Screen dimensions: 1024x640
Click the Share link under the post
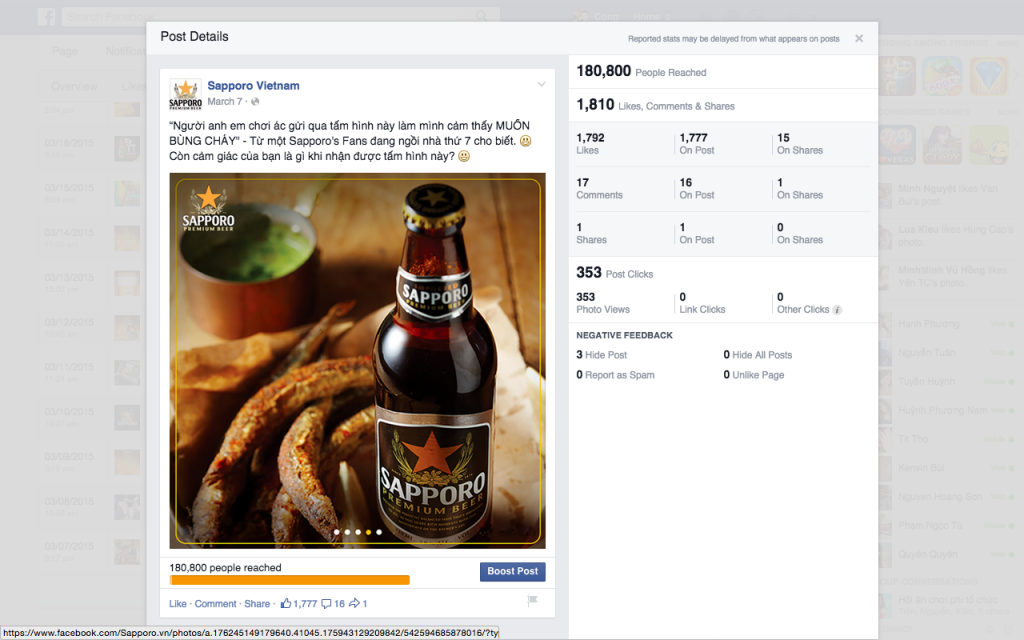257,603
